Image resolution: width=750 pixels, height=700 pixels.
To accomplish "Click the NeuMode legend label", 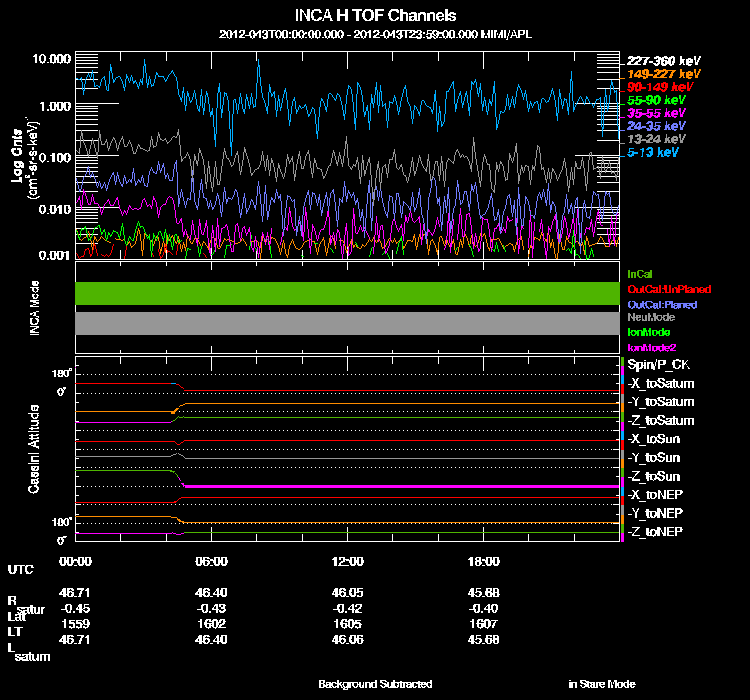I will pos(649,317).
